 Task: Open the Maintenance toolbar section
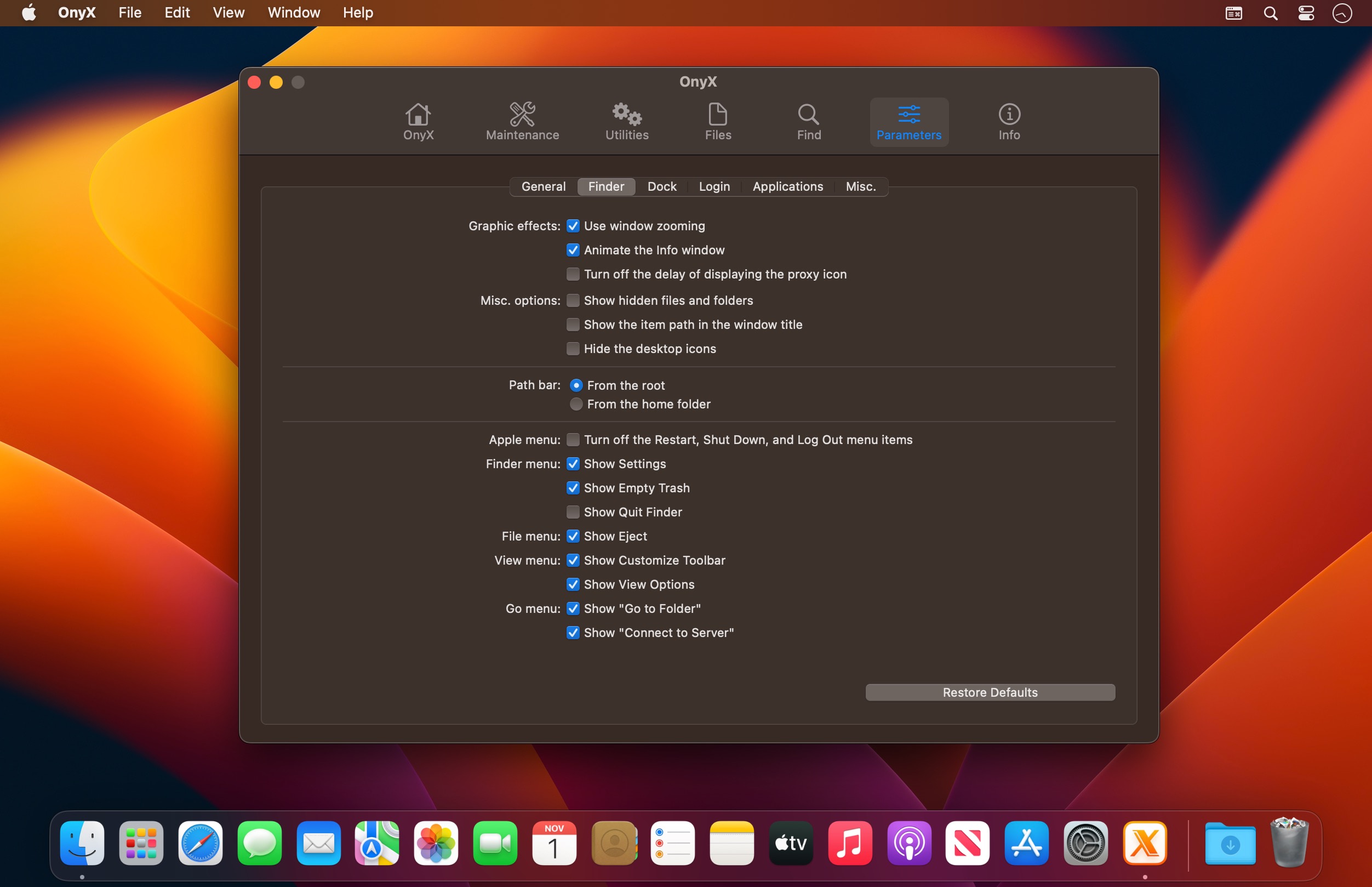pyautogui.click(x=522, y=122)
